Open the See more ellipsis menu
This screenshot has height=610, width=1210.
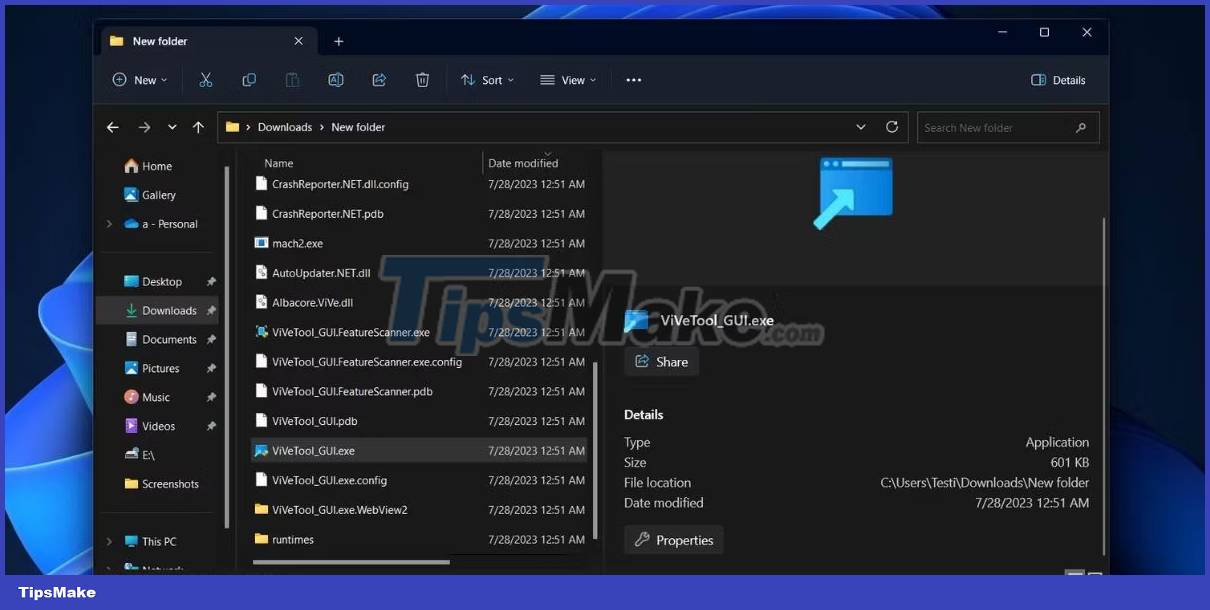pos(633,80)
